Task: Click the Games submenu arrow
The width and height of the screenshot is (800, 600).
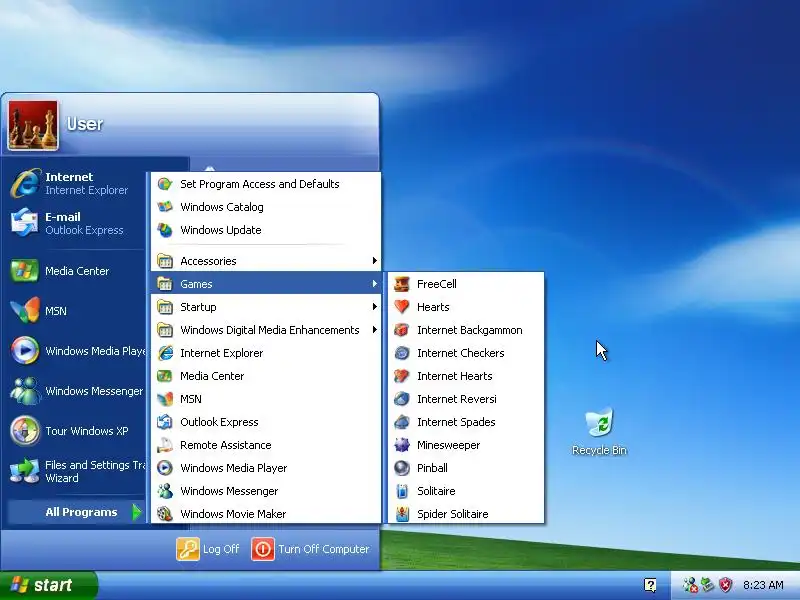Action: click(x=374, y=284)
